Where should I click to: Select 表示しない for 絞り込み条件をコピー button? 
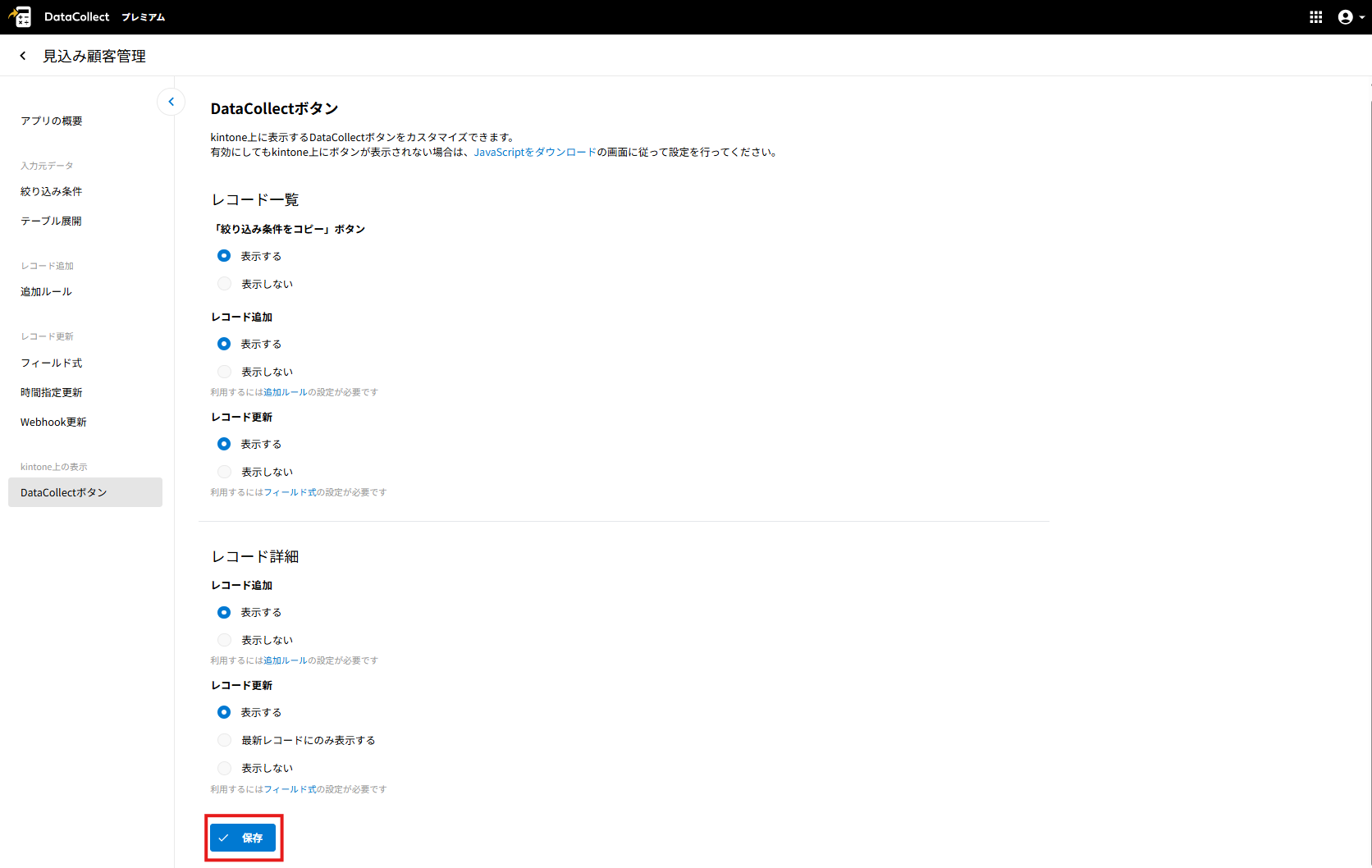(224, 284)
